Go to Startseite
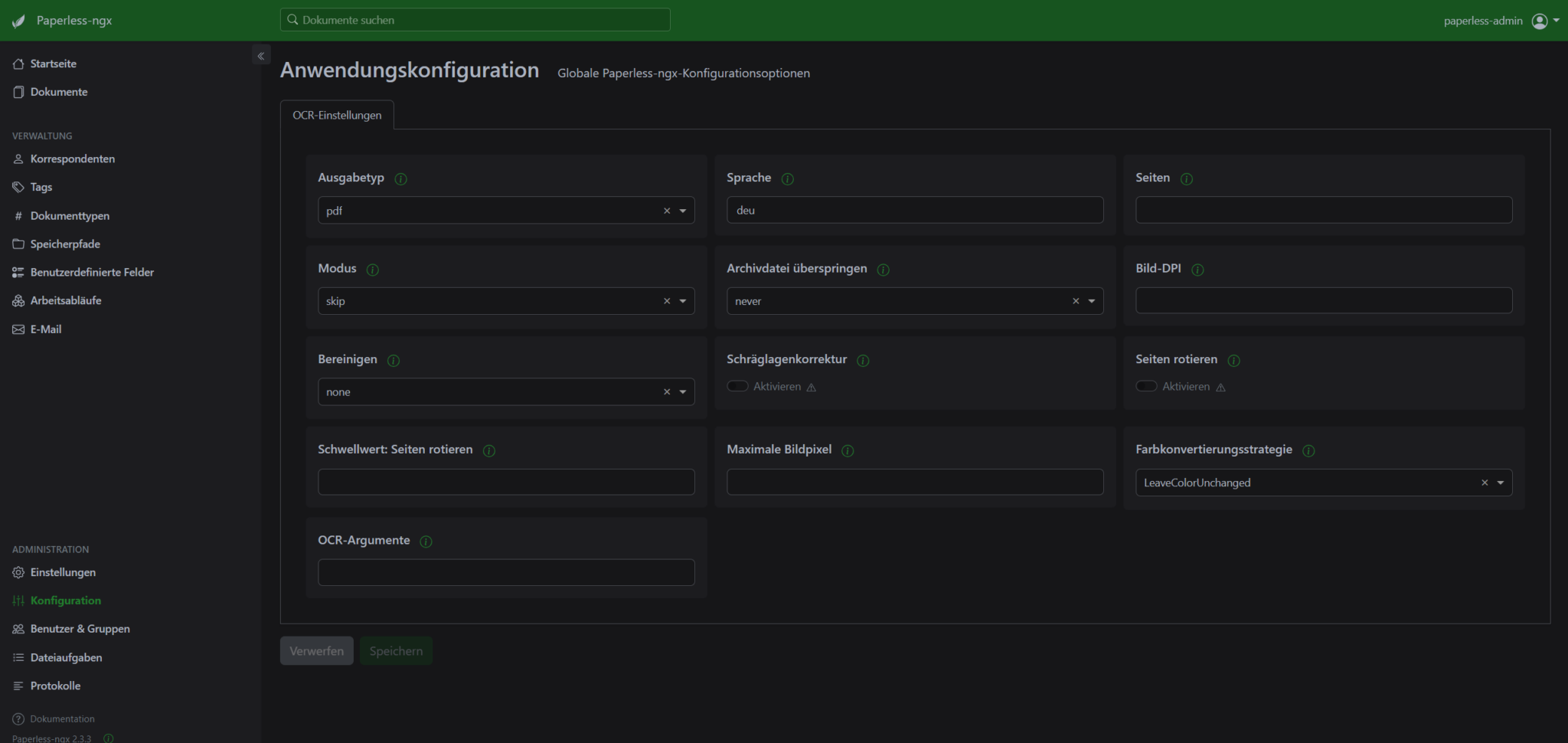Viewport: 1568px width, 743px height. 44,64
